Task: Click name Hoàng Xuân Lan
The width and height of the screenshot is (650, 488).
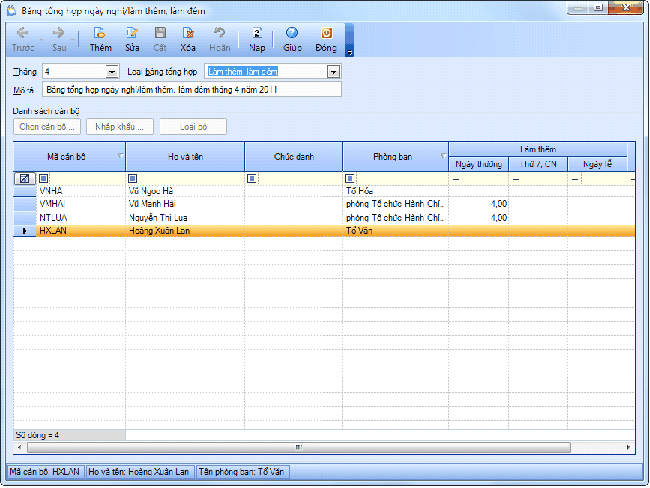Action: (x=160, y=231)
